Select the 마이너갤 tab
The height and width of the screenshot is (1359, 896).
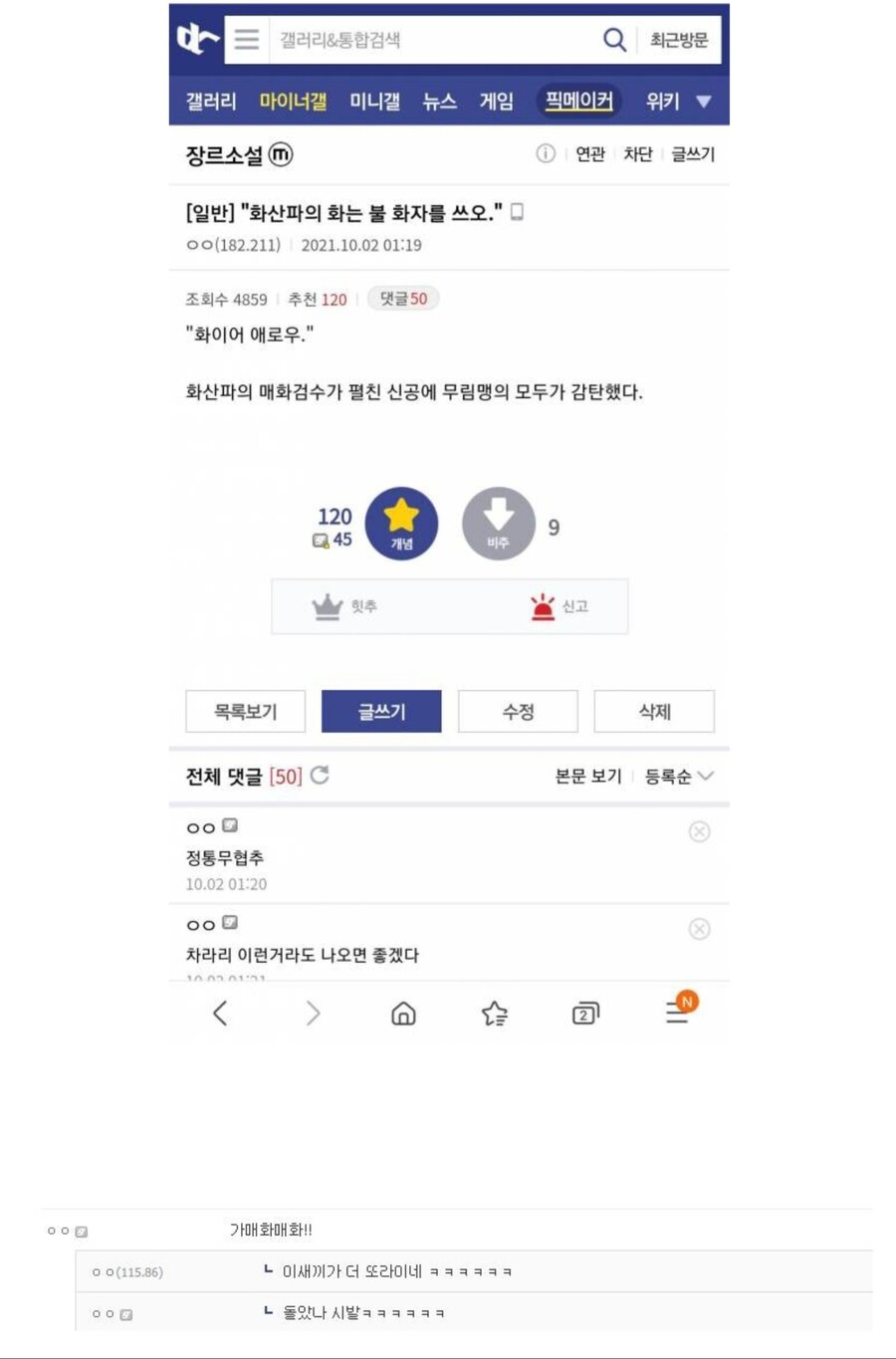click(x=293, y=101)
